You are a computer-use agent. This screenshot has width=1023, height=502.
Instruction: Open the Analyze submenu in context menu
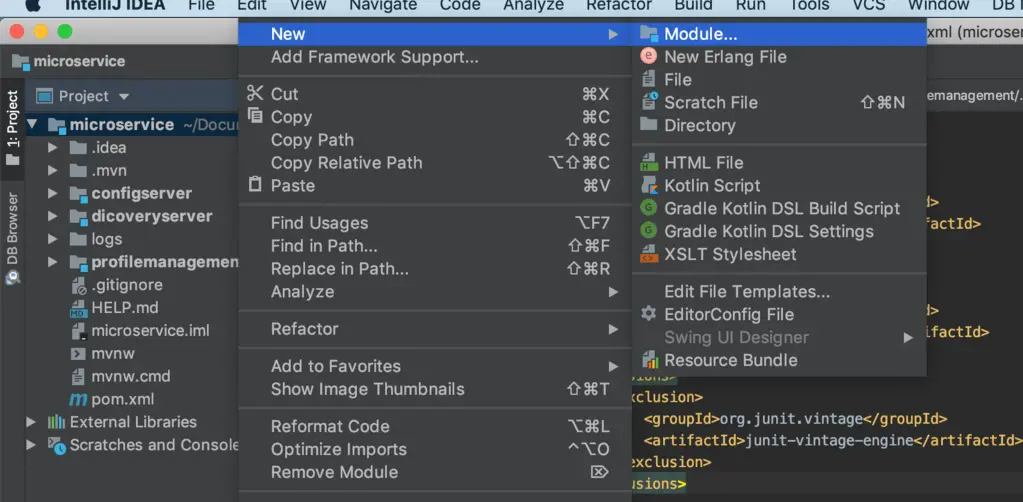(435, 291)
